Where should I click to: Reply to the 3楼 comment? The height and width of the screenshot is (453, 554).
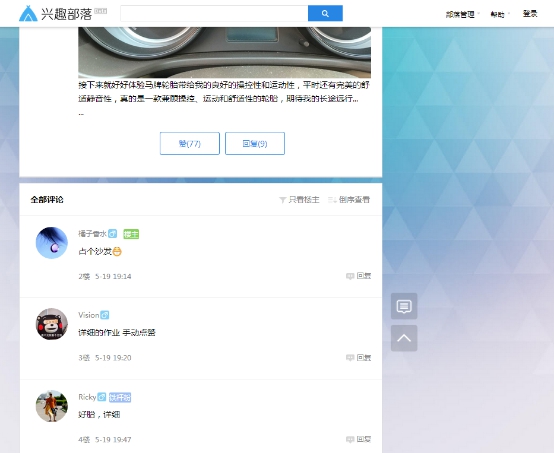(358, 358)
